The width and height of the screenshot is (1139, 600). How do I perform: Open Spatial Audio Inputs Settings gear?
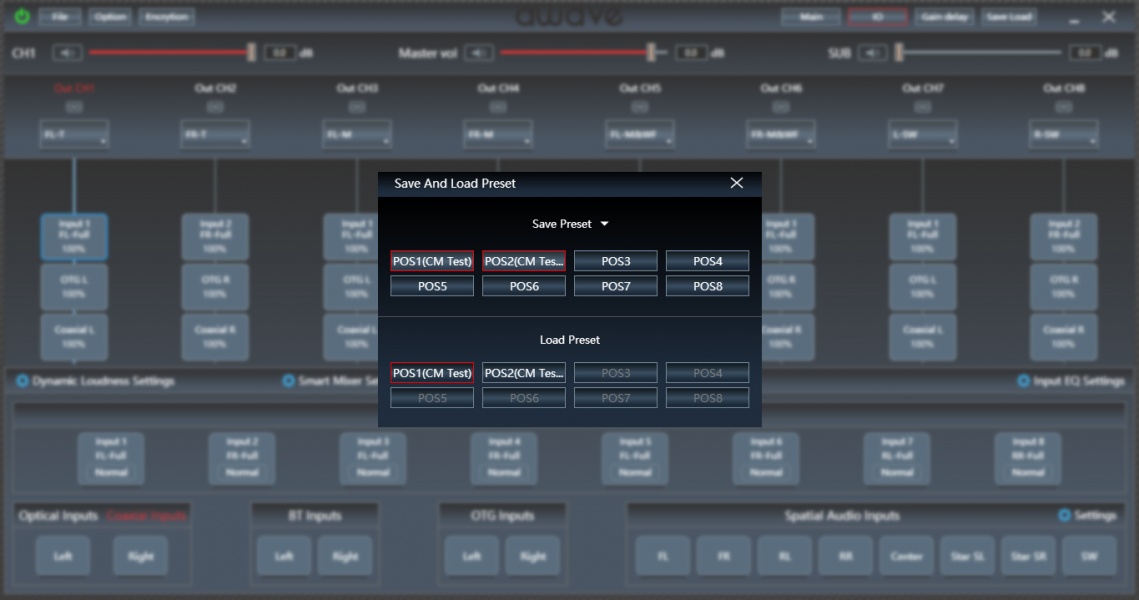1064,516
